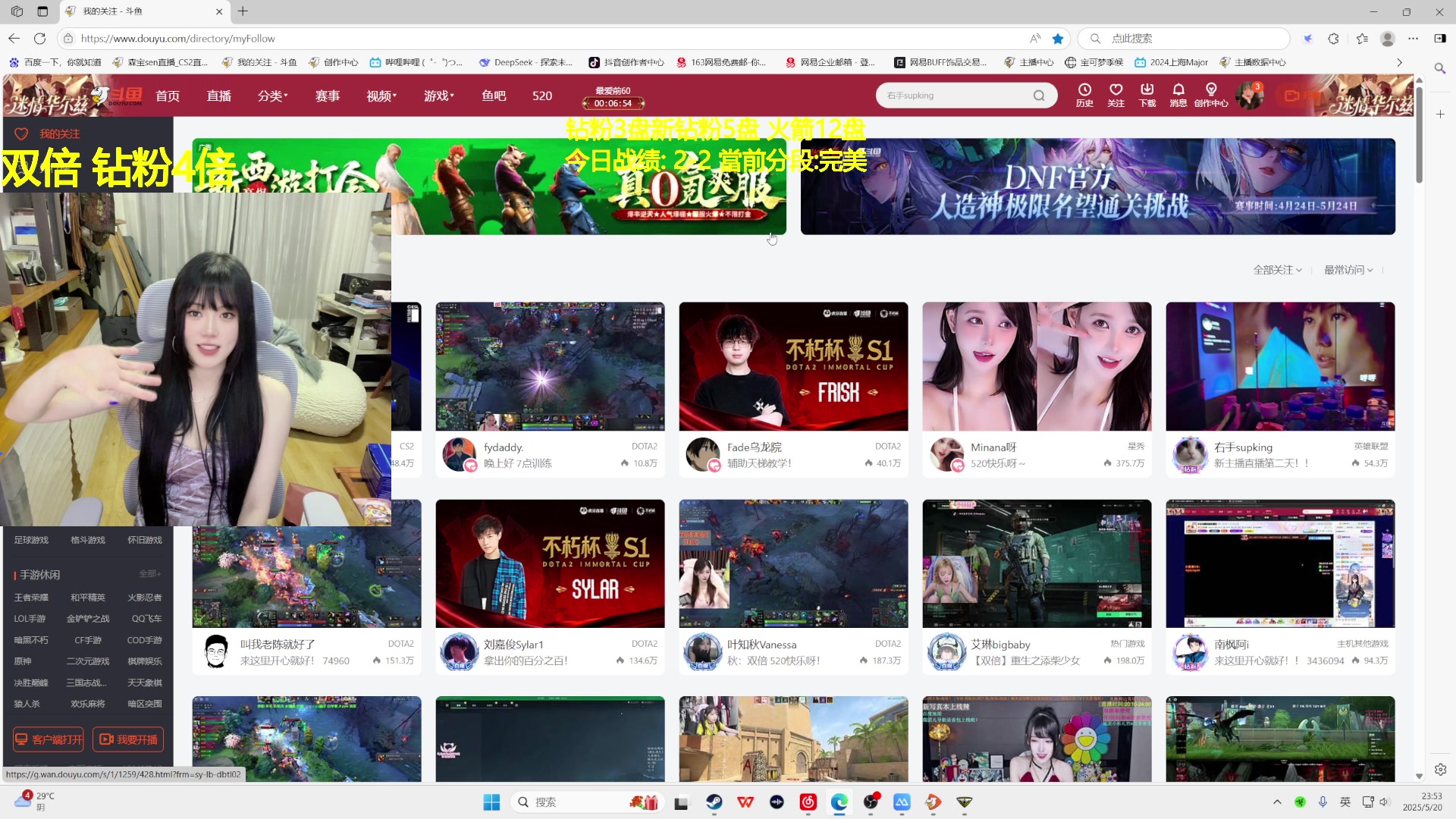Click the 我要开播 button

tap(128, 739)
